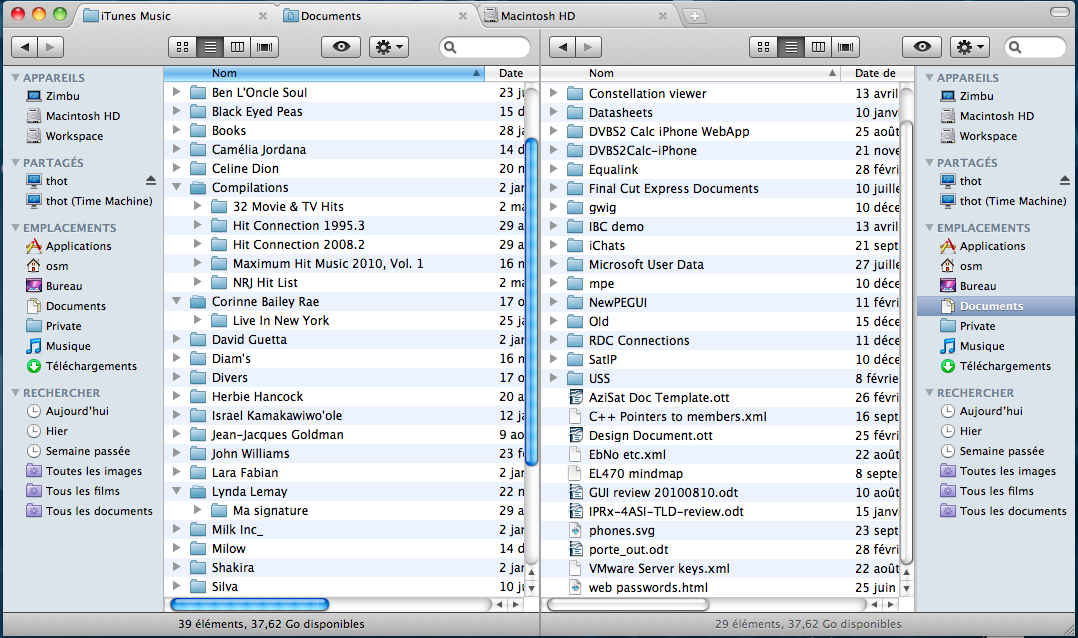Collapse RECHERCHER section in right sidebar
This screenshot has height=638, width=1078.
(x=930, y=393)
